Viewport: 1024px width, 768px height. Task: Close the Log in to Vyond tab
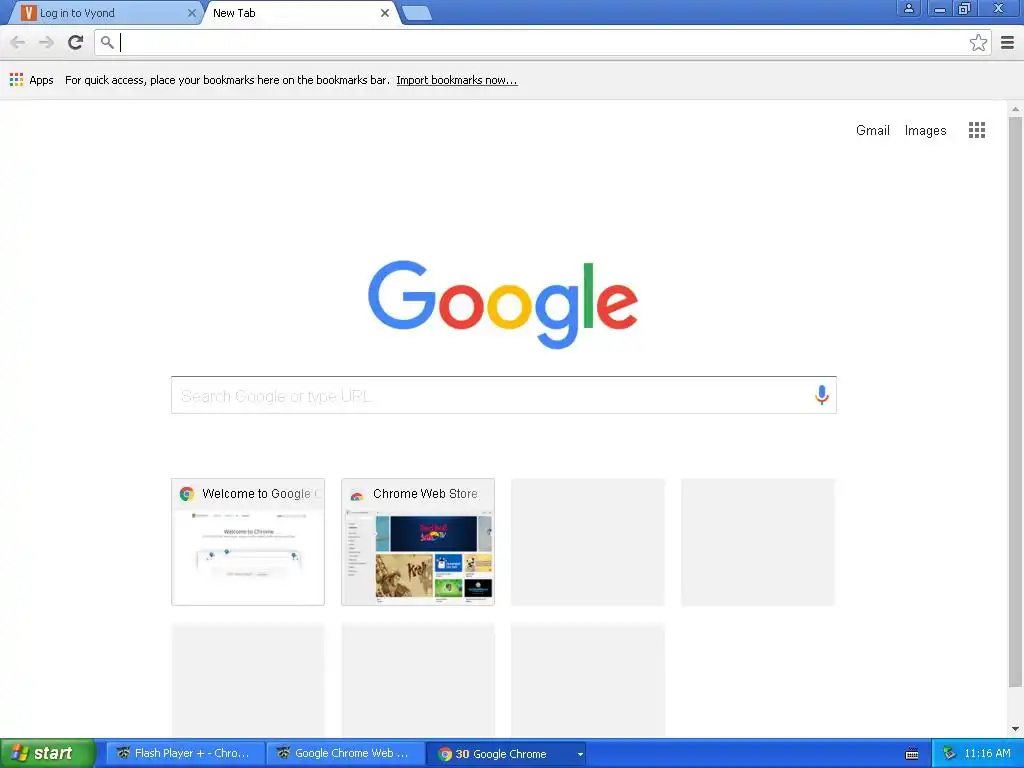click(x=191, y=13)
